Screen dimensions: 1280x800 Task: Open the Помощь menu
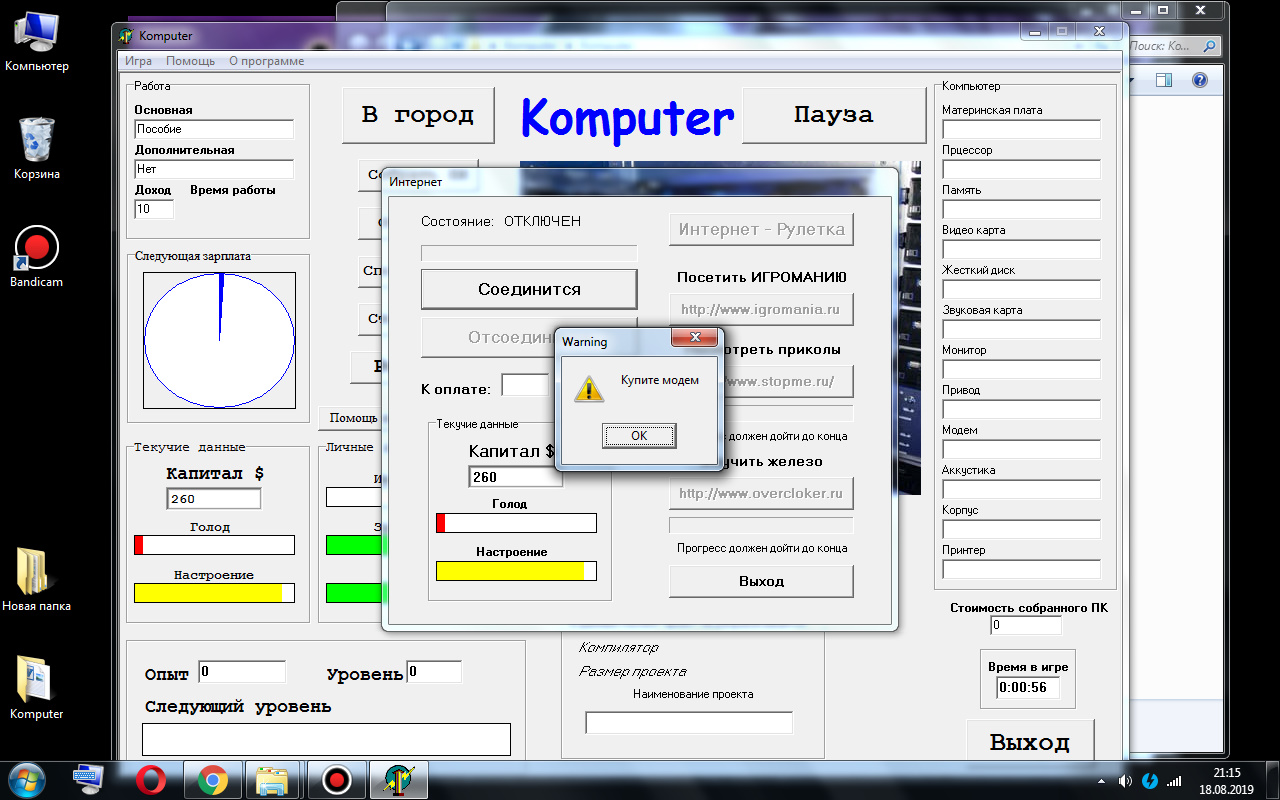tap(190, 61)
